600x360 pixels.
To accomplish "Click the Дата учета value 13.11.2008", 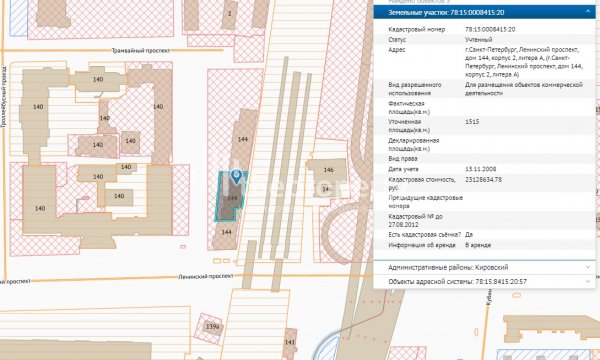I will [481, 169].
